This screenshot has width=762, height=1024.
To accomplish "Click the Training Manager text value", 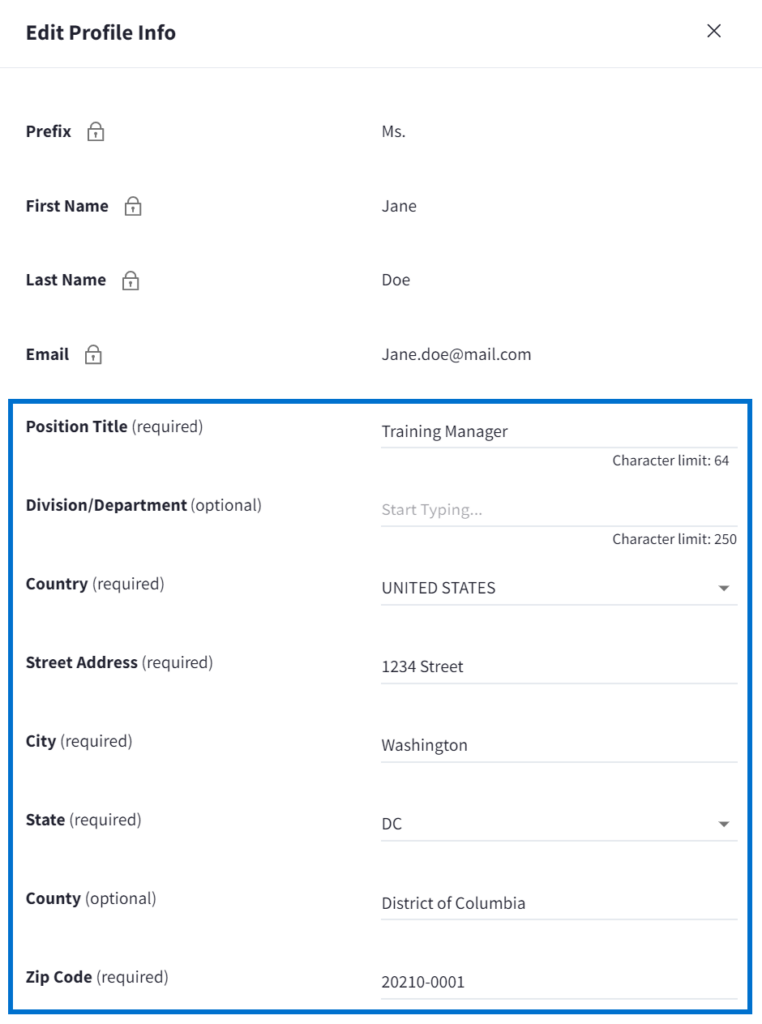I will pyautogui.click(x=443, y=431).
